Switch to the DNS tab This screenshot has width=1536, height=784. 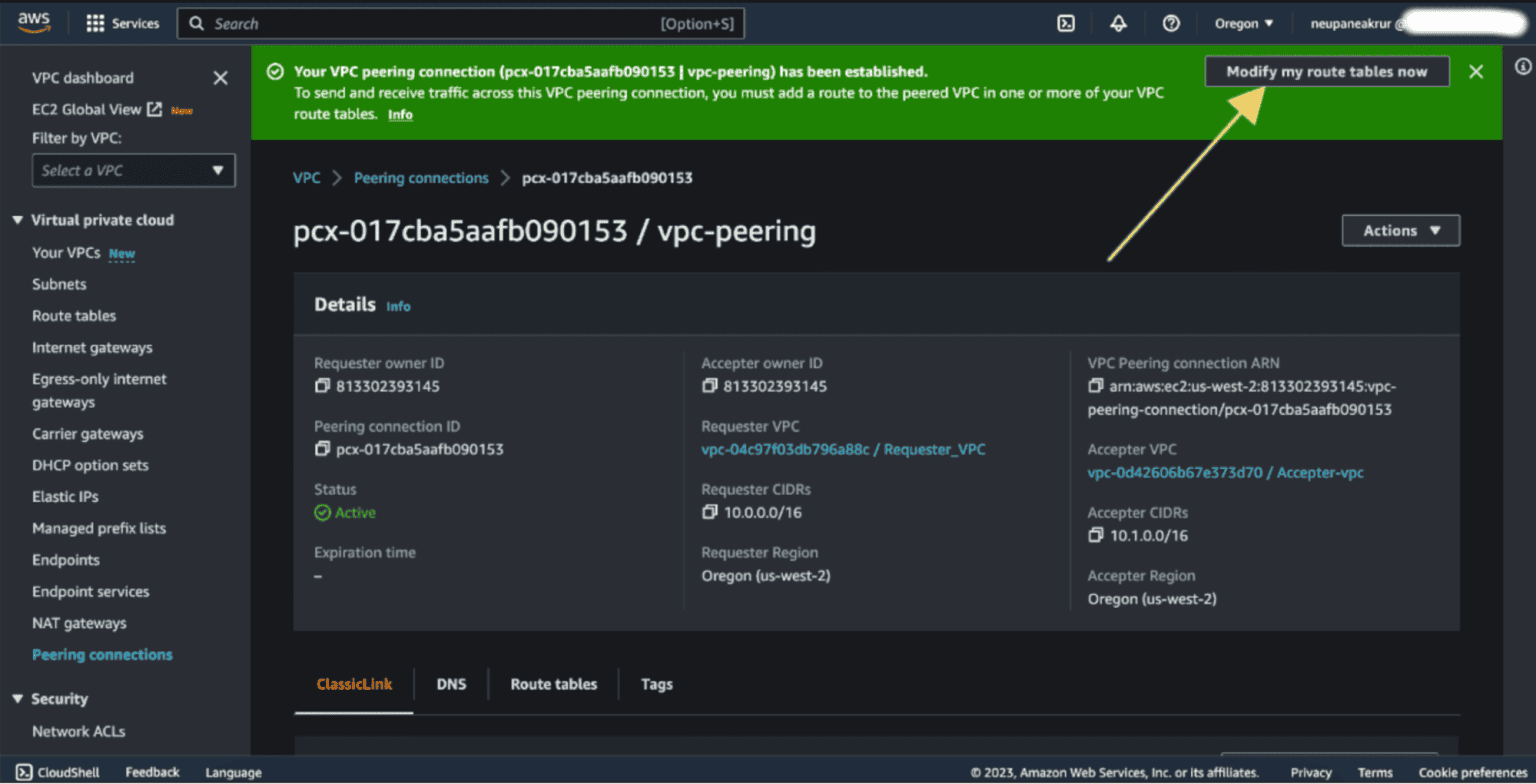[451, 684]
